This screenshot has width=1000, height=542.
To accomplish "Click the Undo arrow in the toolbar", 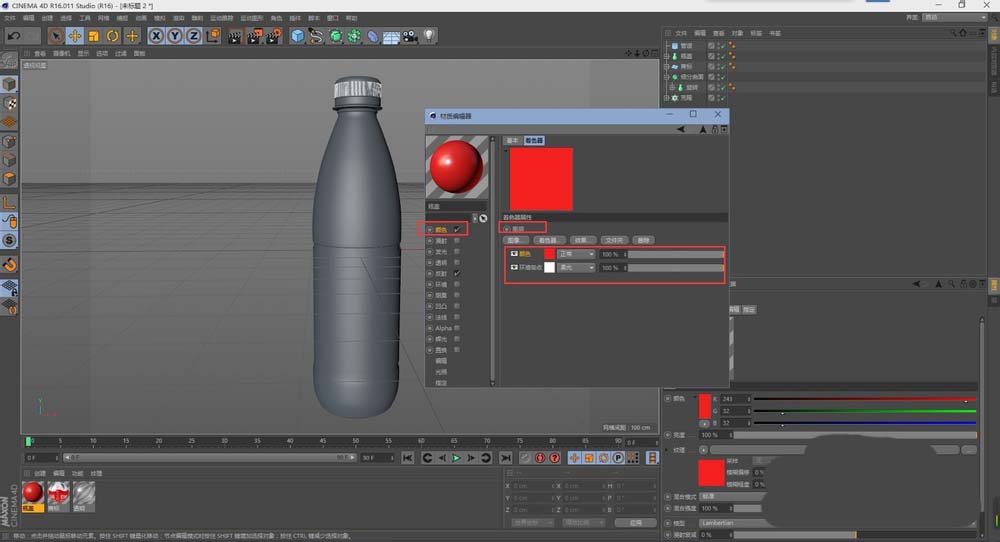I will 14,36.
